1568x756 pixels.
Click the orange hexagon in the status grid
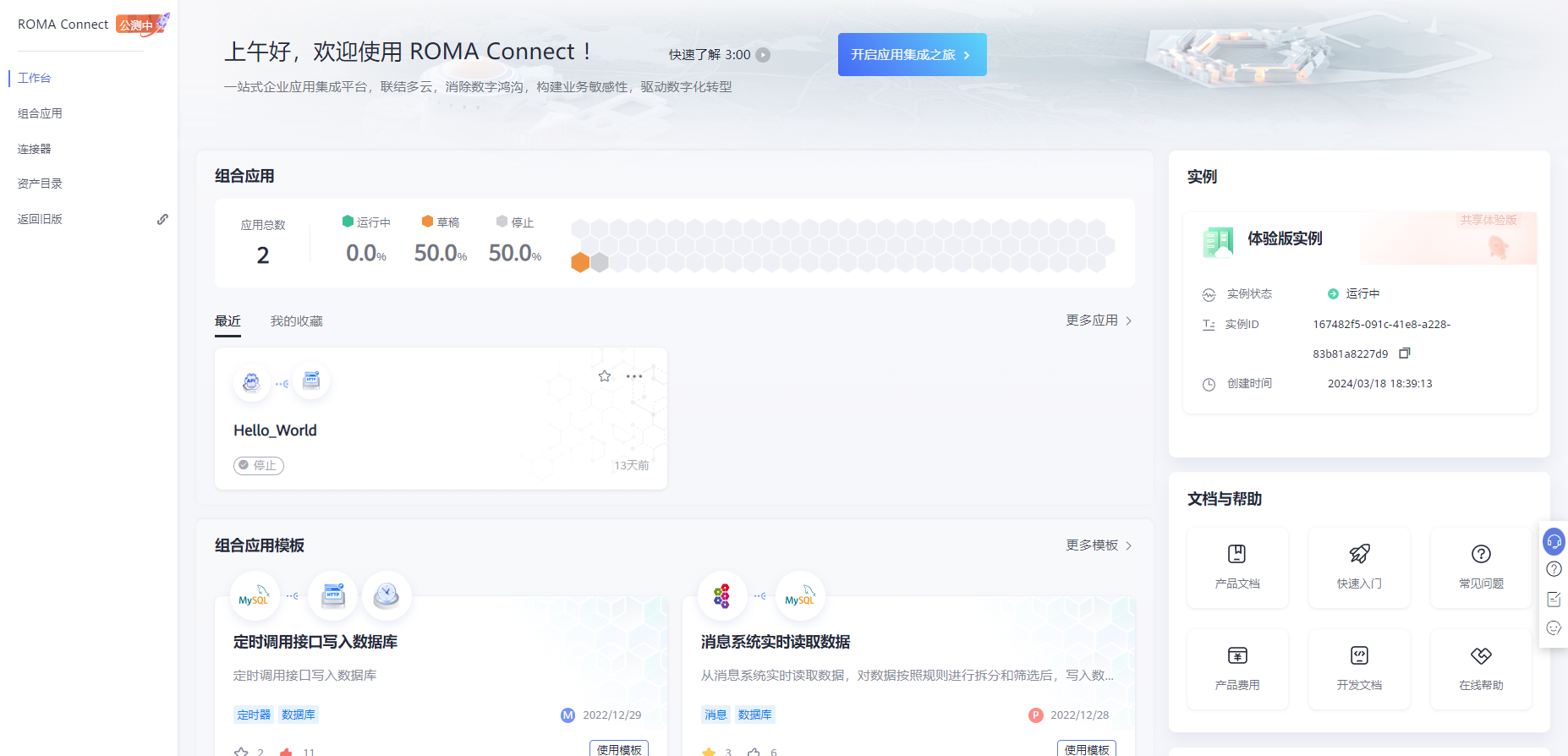pyautogui.click(x=580, y=262)
